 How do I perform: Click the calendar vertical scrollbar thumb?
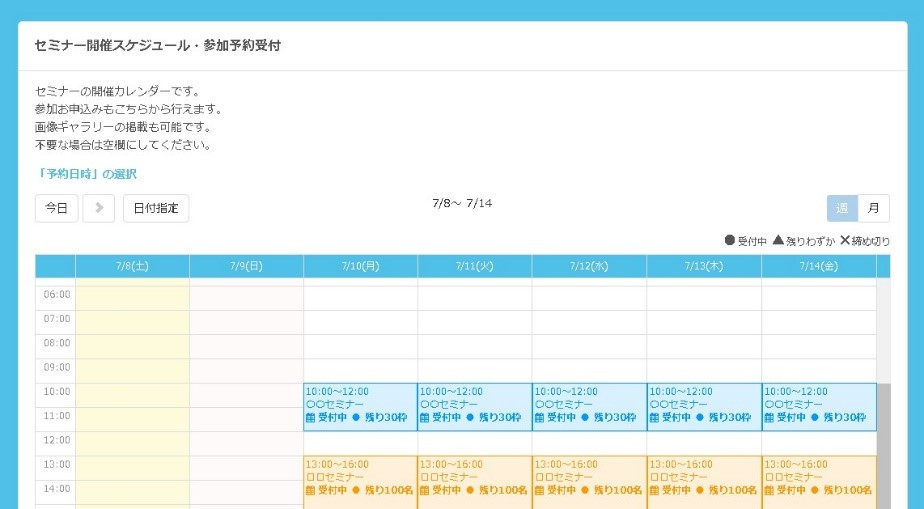tap(883, 445)
